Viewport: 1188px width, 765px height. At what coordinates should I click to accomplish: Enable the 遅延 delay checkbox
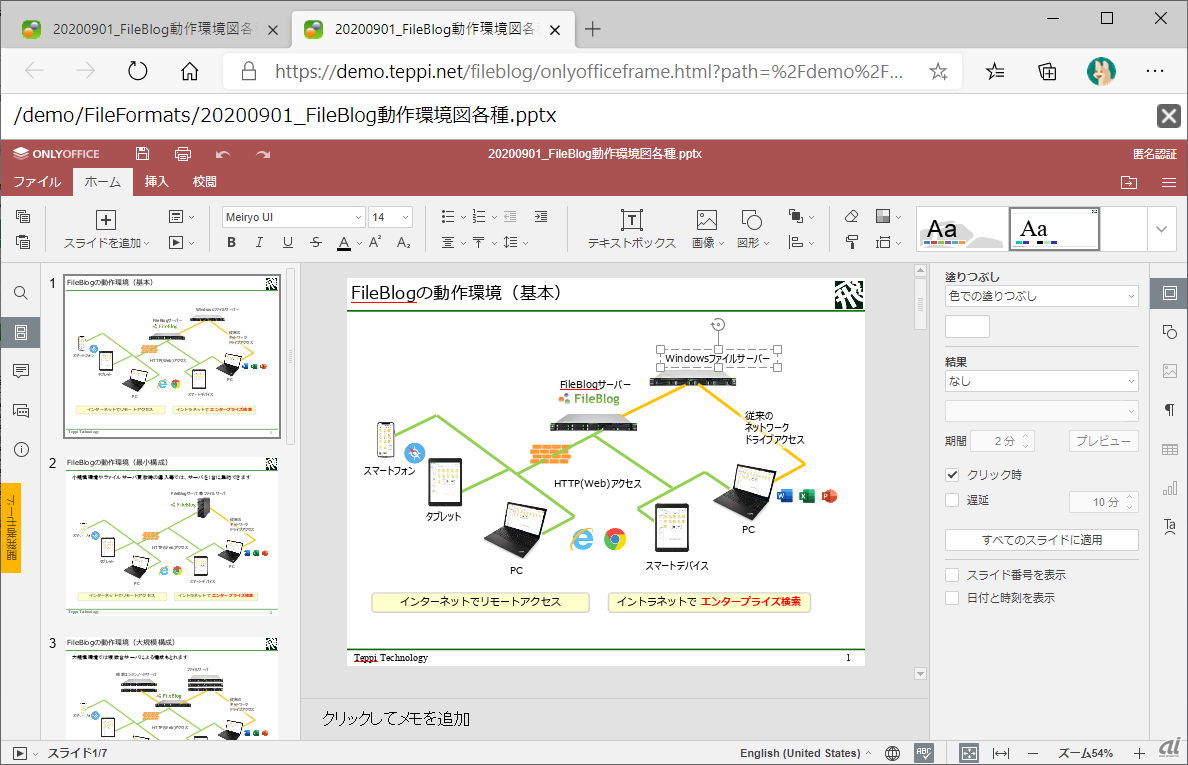[x=952, y=501]
